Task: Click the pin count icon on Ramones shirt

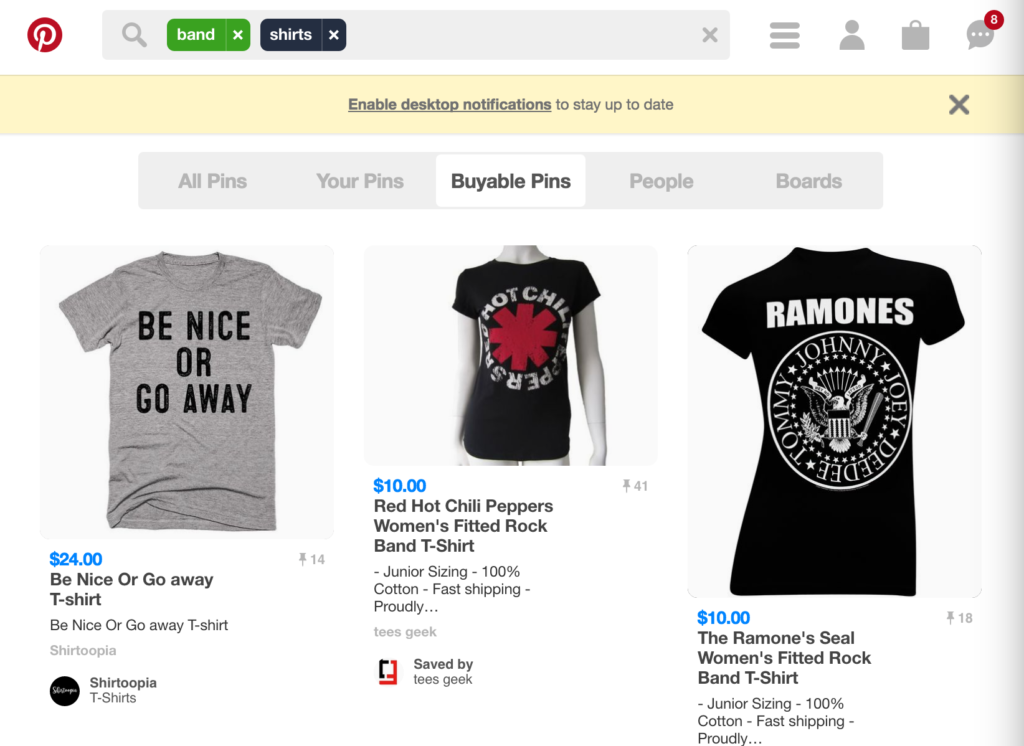Action: [958, 618]
